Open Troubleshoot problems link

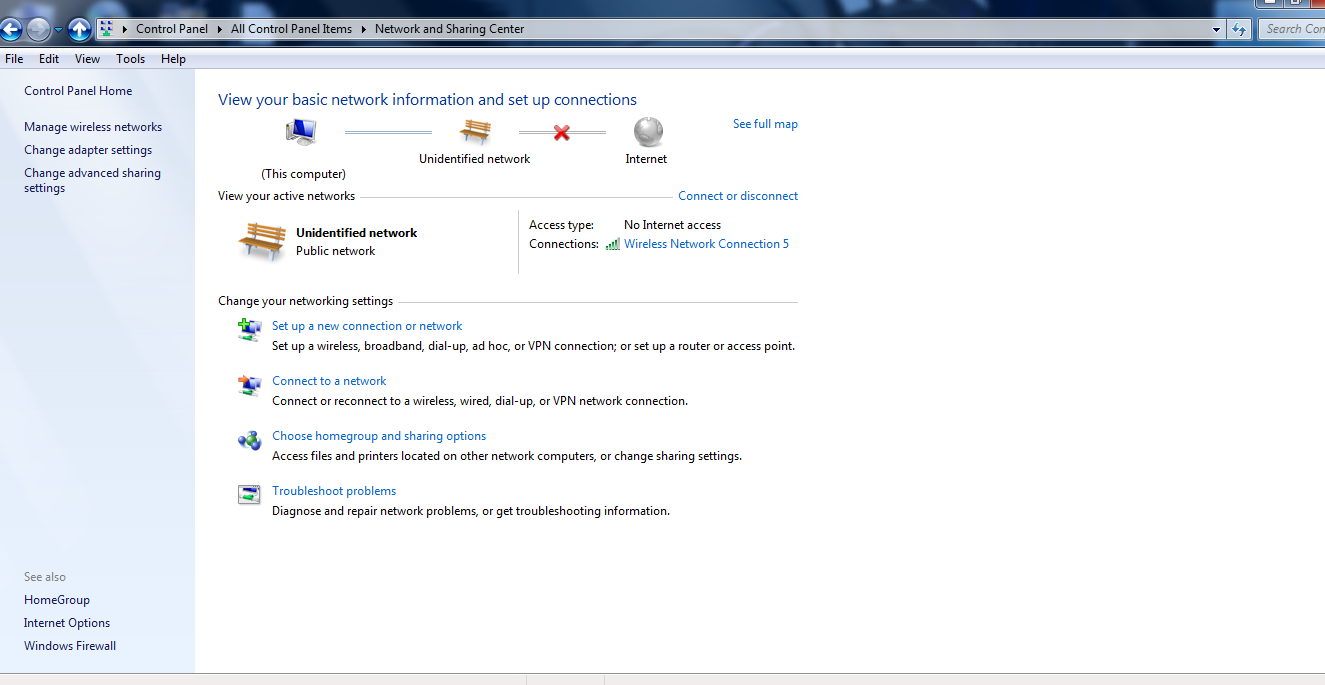(334, 491)
